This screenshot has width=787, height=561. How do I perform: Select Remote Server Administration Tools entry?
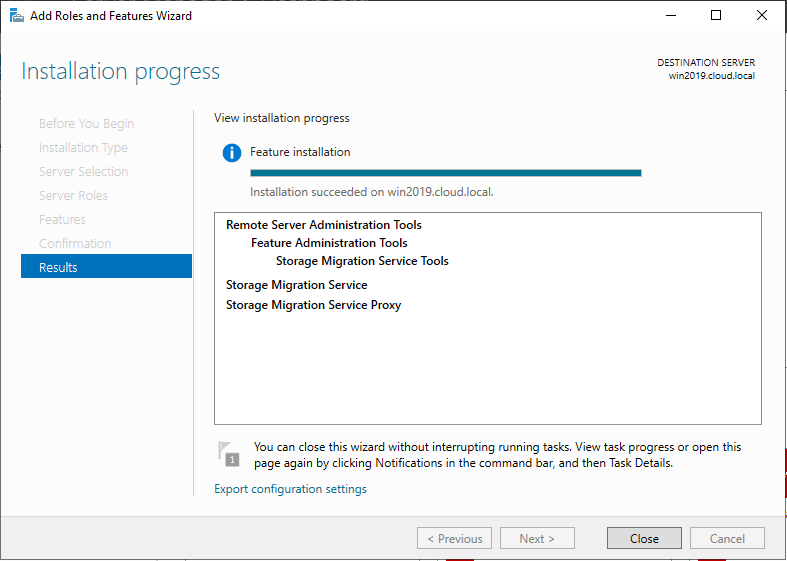324,225
